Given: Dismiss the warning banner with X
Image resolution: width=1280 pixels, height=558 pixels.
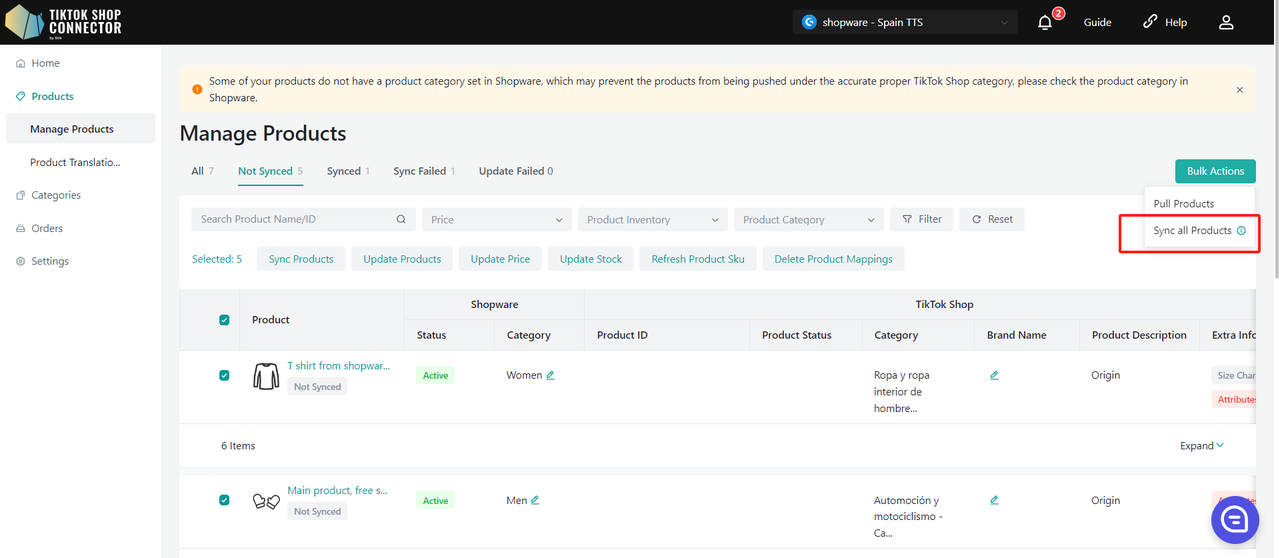Looking at the screenshot, I should (x=1240, y=90).
